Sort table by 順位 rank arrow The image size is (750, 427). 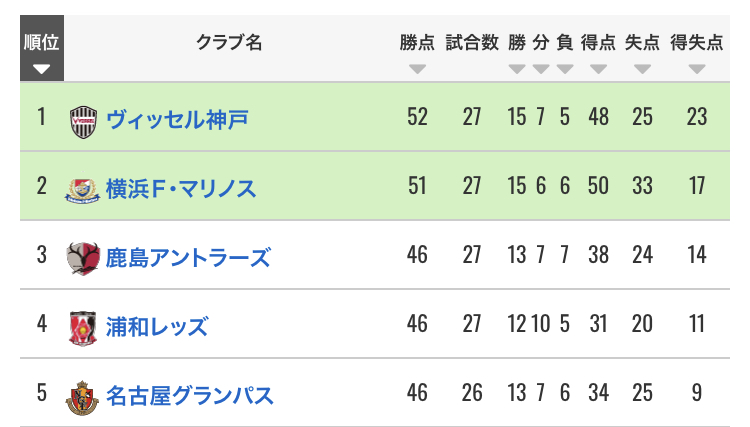point(42,69)
